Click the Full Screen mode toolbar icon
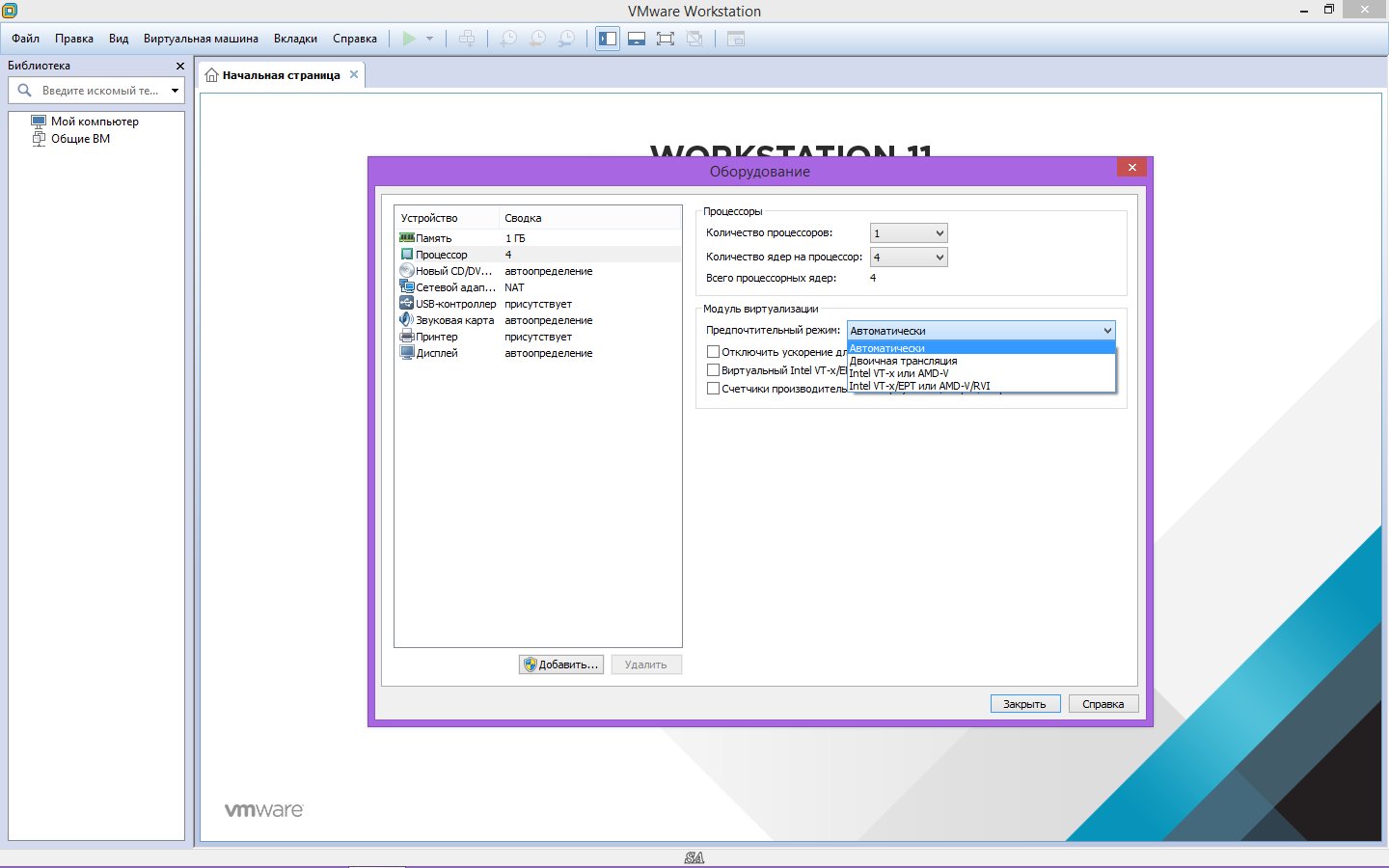 click(x=666, y=39)
